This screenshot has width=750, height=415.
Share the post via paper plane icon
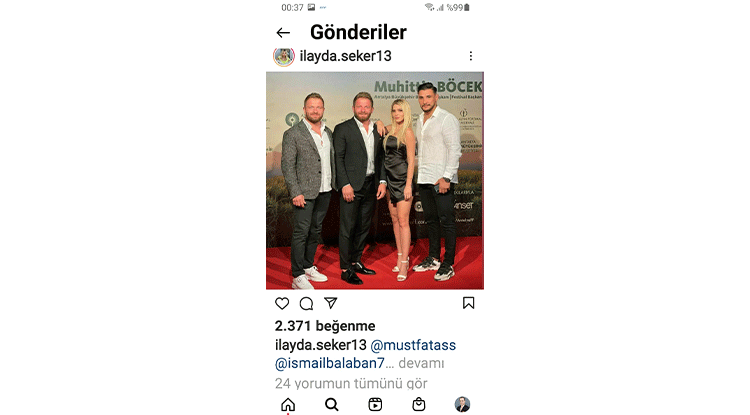click(x=331, y=303)
